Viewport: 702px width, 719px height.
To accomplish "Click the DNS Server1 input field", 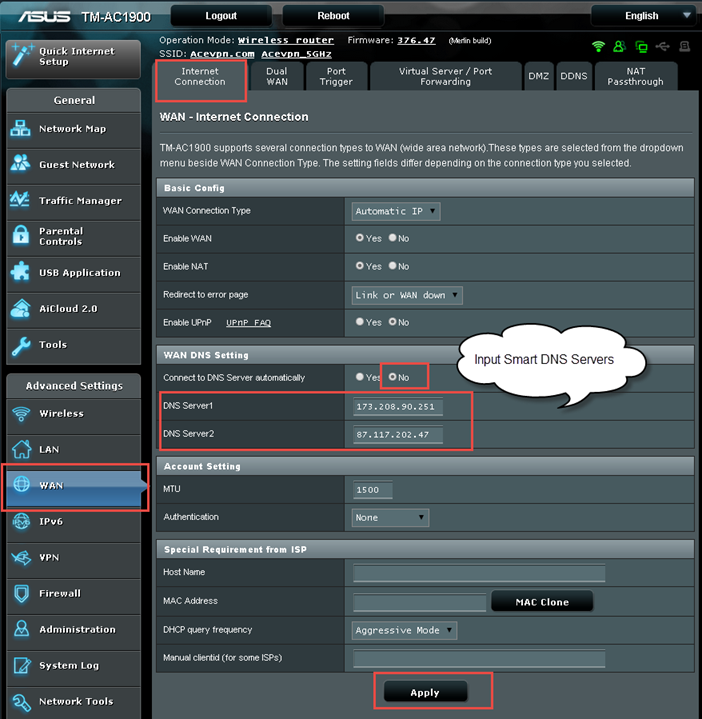I will click(398, 407).
